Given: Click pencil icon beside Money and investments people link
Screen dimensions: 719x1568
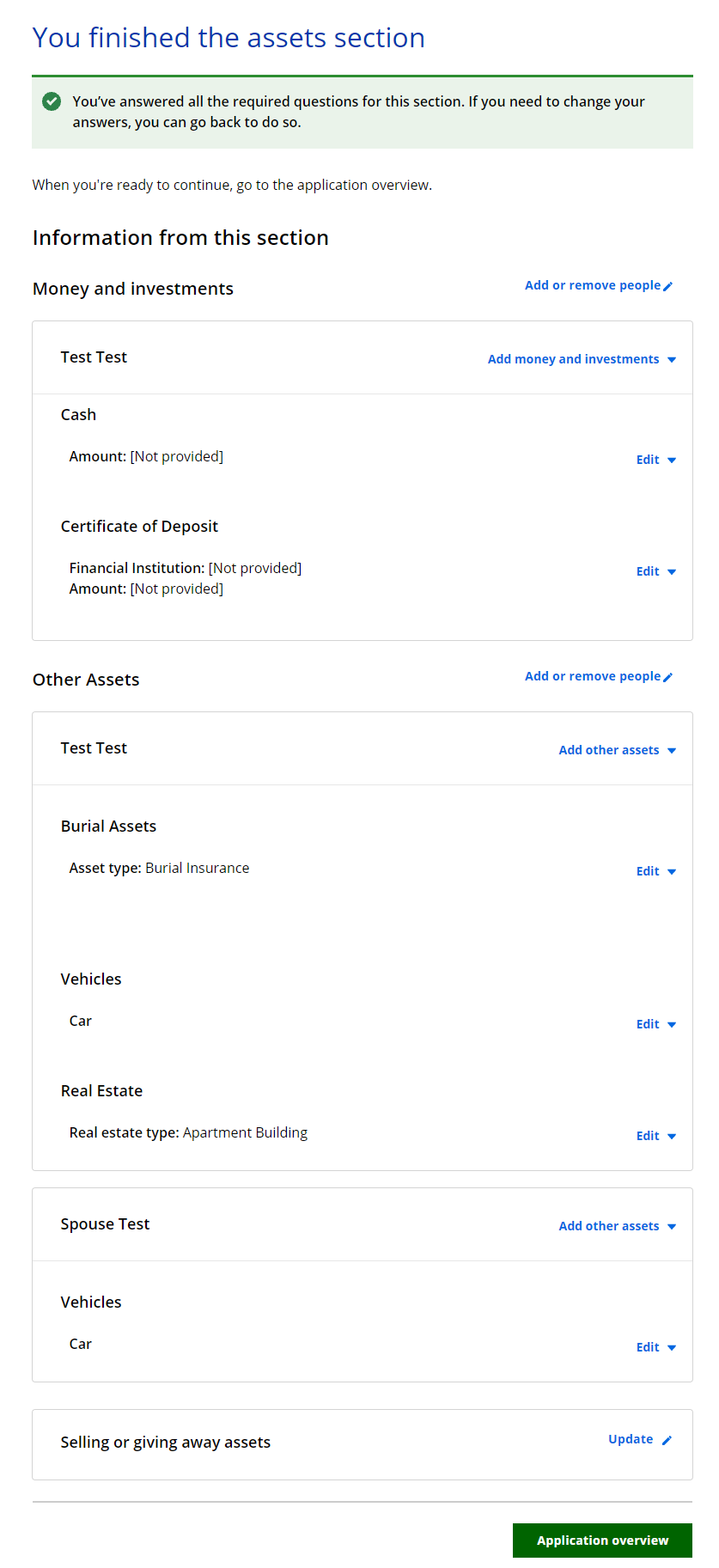Looking at the screenshot, I should (668, 286).
